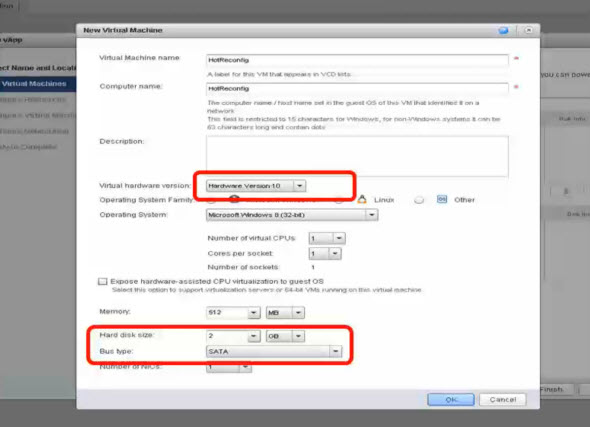Click the Bus type label
Screen dimensions: 590x427
coord(116,351)
